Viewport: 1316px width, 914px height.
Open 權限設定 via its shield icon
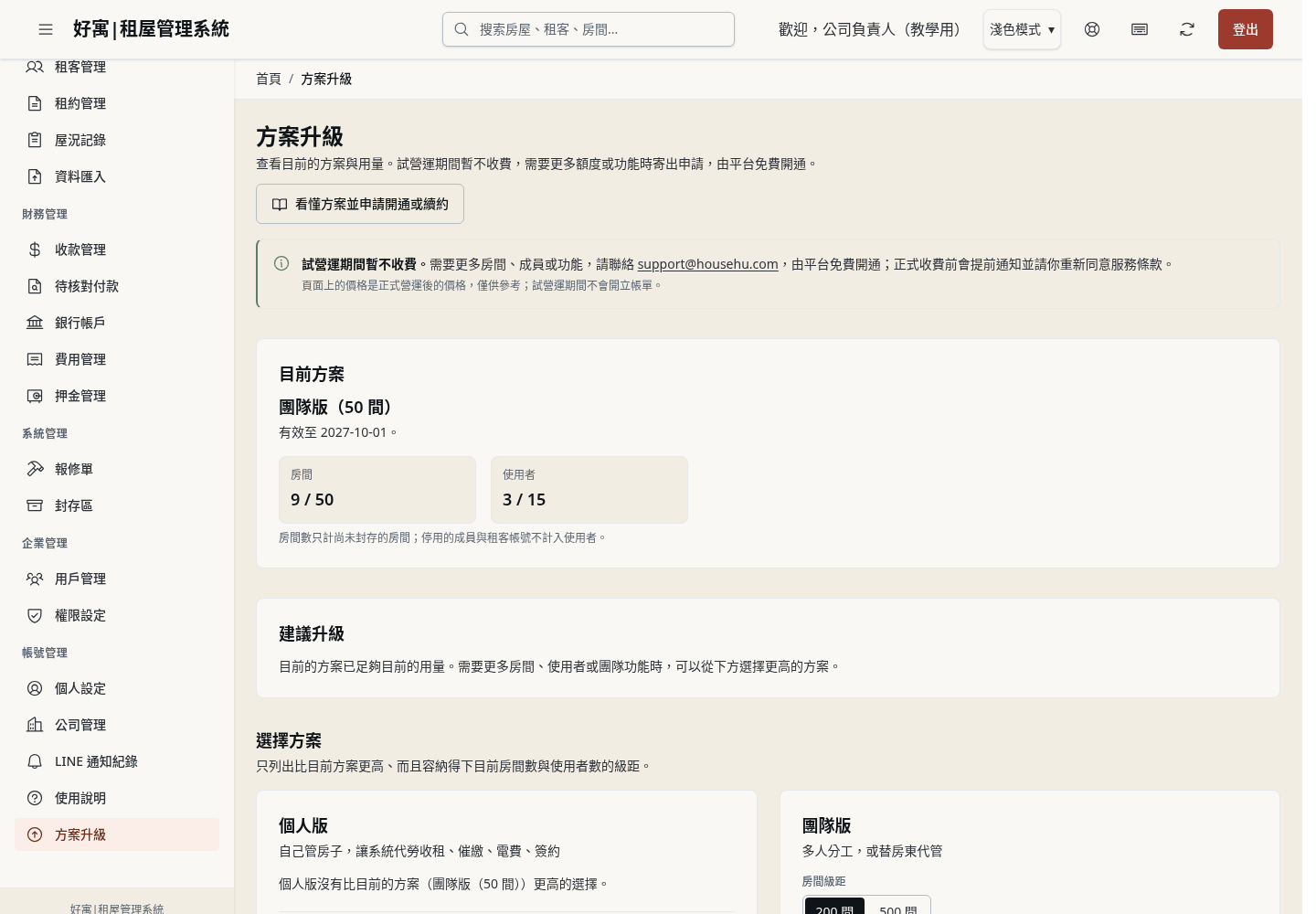coord(35,615)
